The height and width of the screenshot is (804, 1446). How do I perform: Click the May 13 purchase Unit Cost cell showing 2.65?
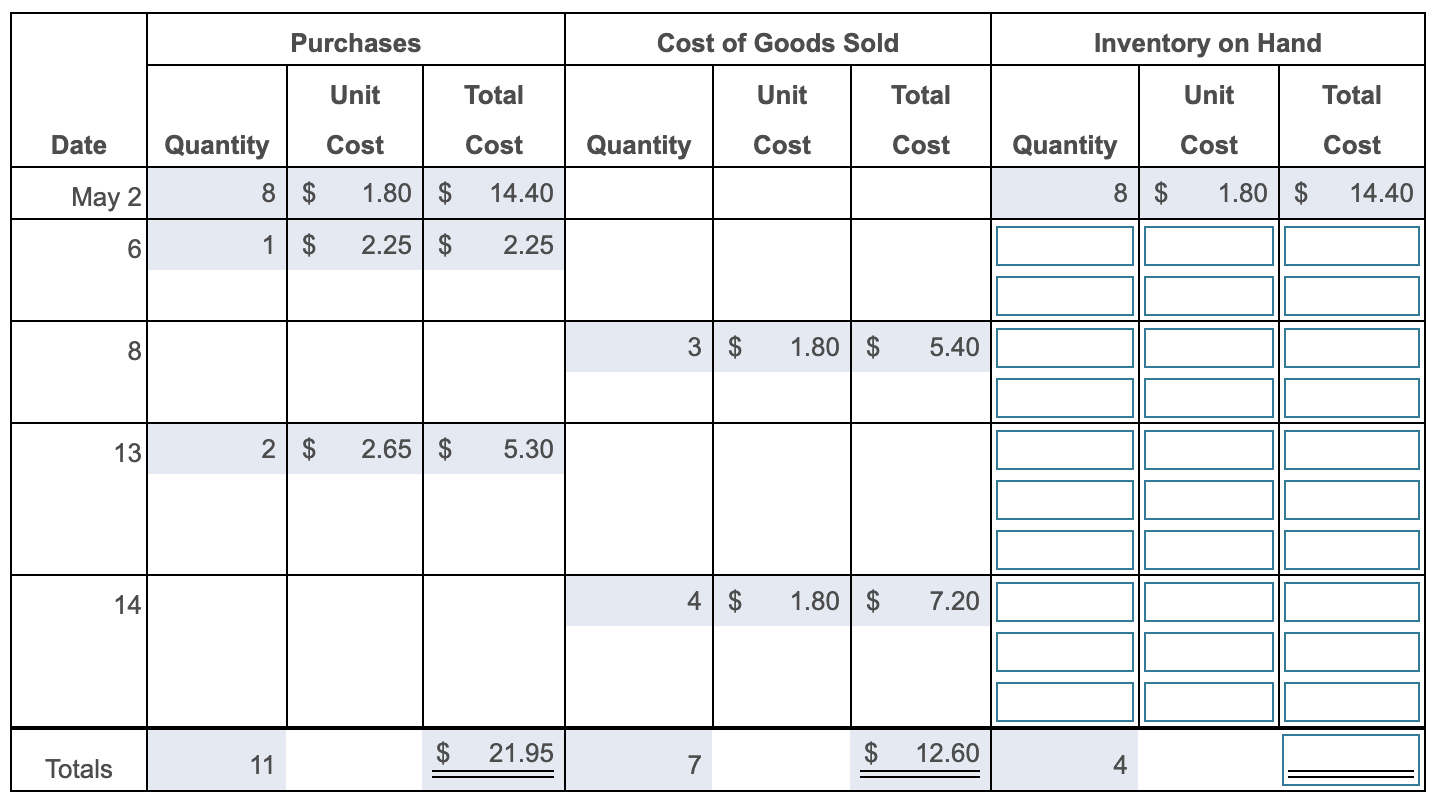355,449
